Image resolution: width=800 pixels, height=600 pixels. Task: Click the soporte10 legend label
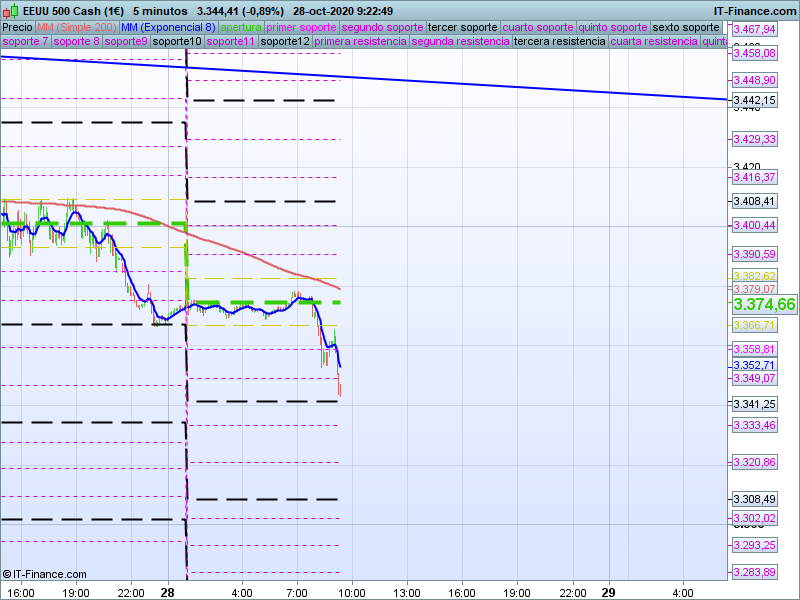click(178, 42)
